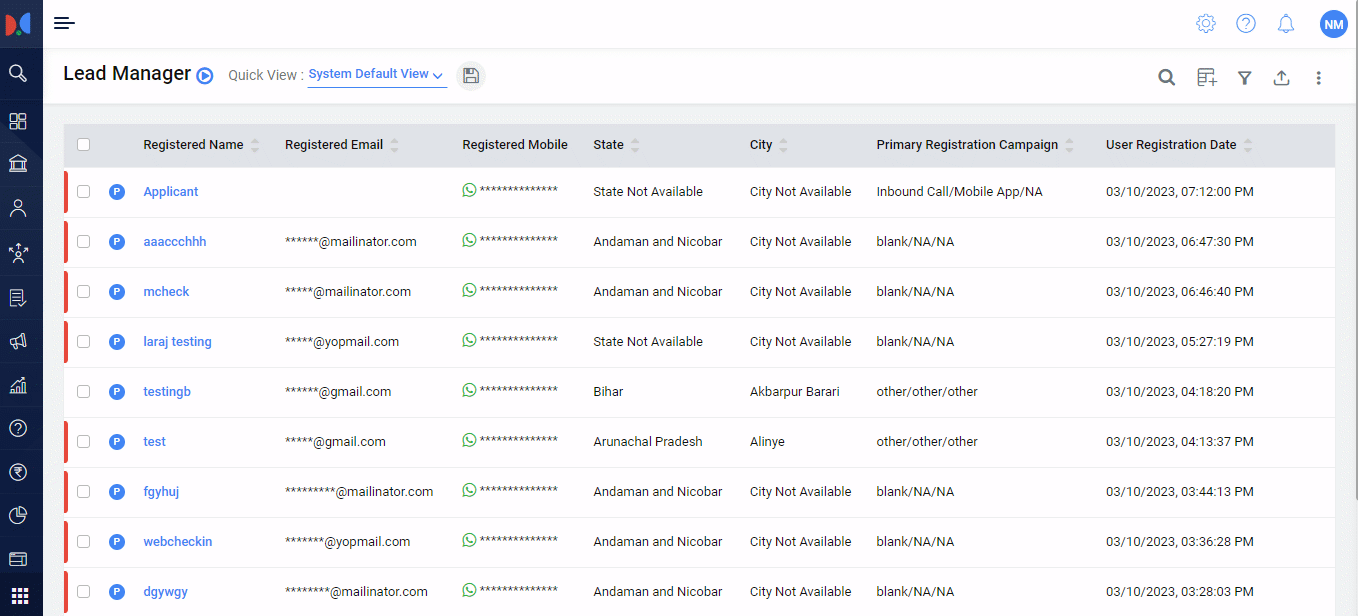Select the test row checkbox
The height and width of the screenshot is (616, 1358).
(84, 442)
